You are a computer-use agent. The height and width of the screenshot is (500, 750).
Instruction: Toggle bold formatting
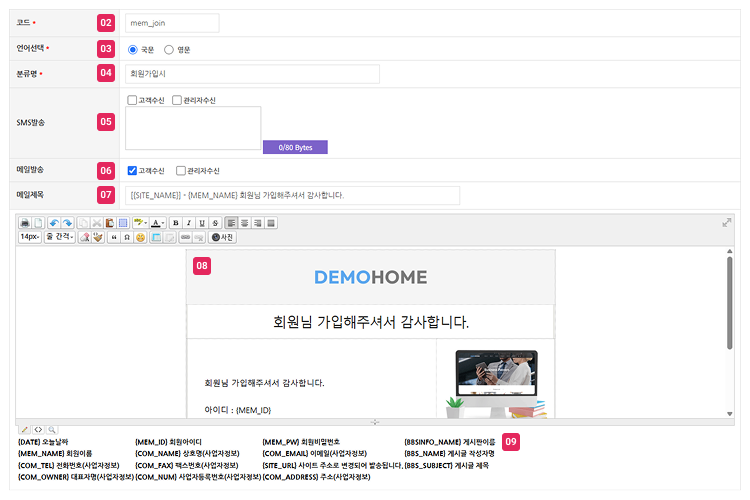(176, 223)
